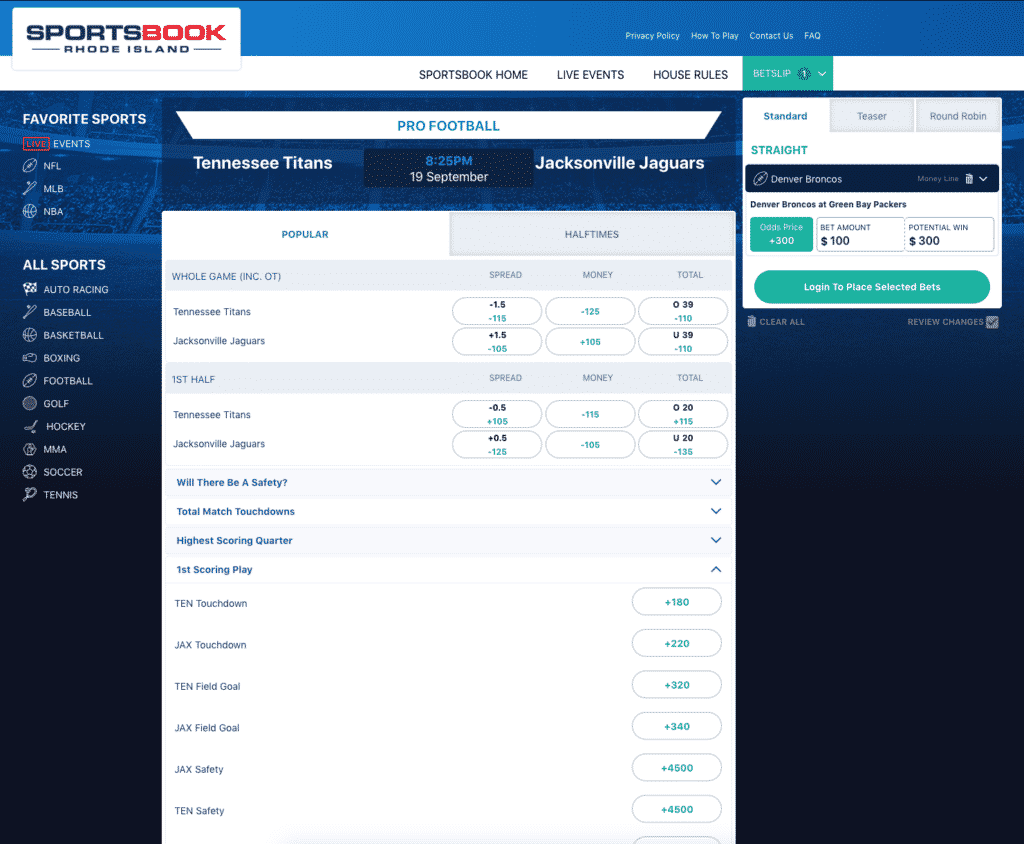Image resolution: width=1024 pixels, height=844 pixels.
Task: Click the Potential Win field
Action: click(950, 235)
